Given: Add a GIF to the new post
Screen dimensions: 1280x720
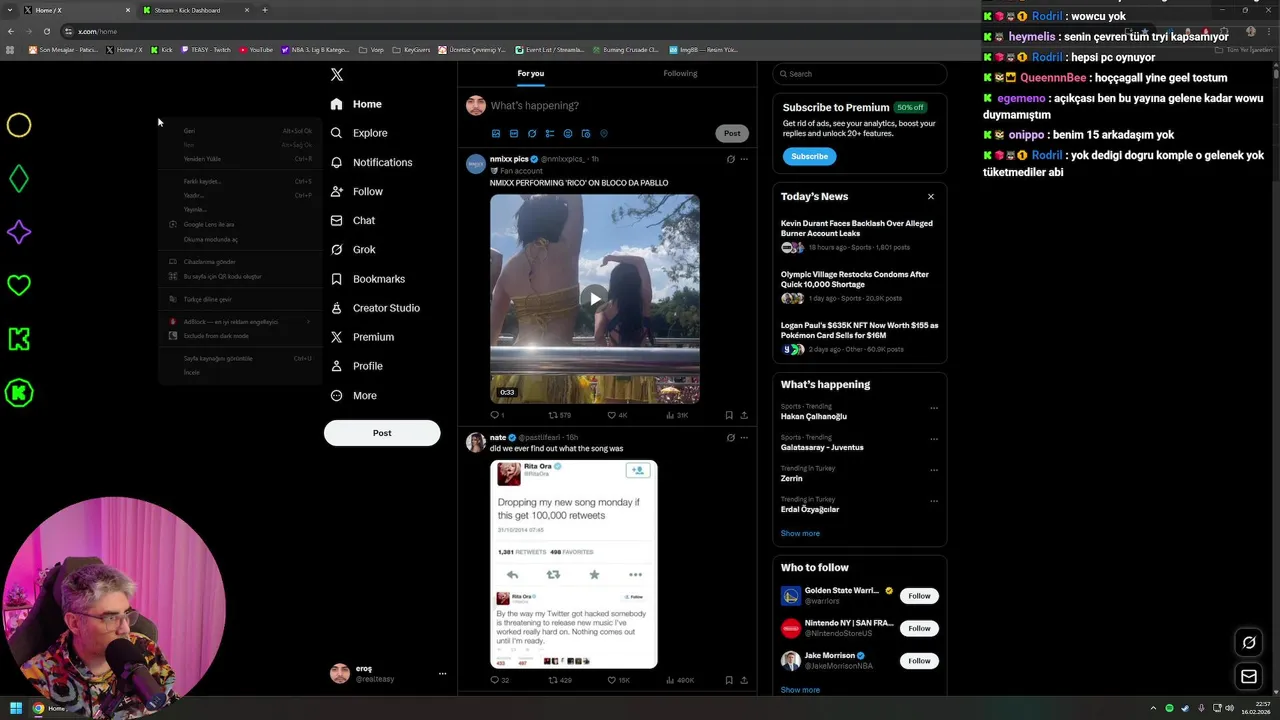Looking at the screenshot, I should [514, 133].
